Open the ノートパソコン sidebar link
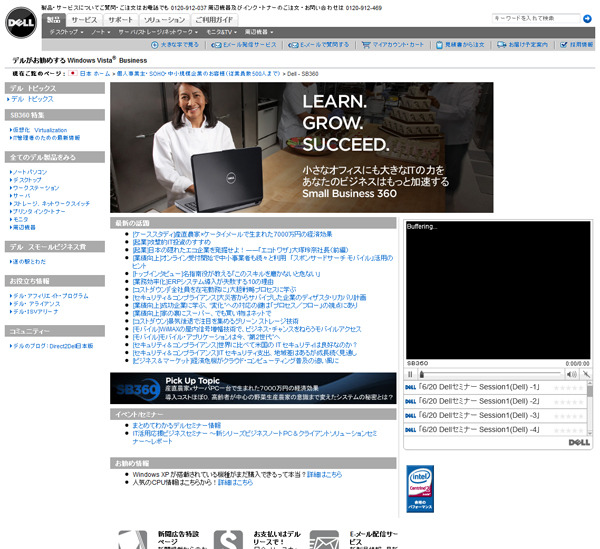The width and height of the screenshot is (600, 549). tap(30, 172)
